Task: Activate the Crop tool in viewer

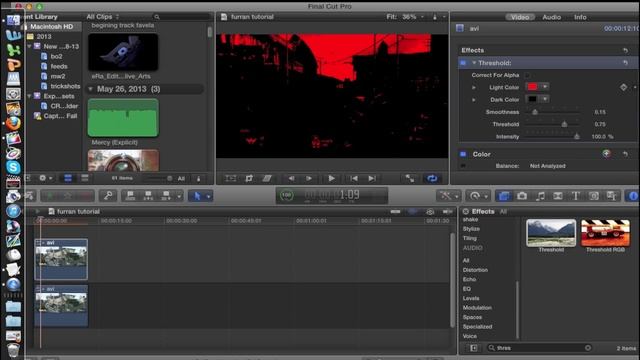Action: [249, 178]
